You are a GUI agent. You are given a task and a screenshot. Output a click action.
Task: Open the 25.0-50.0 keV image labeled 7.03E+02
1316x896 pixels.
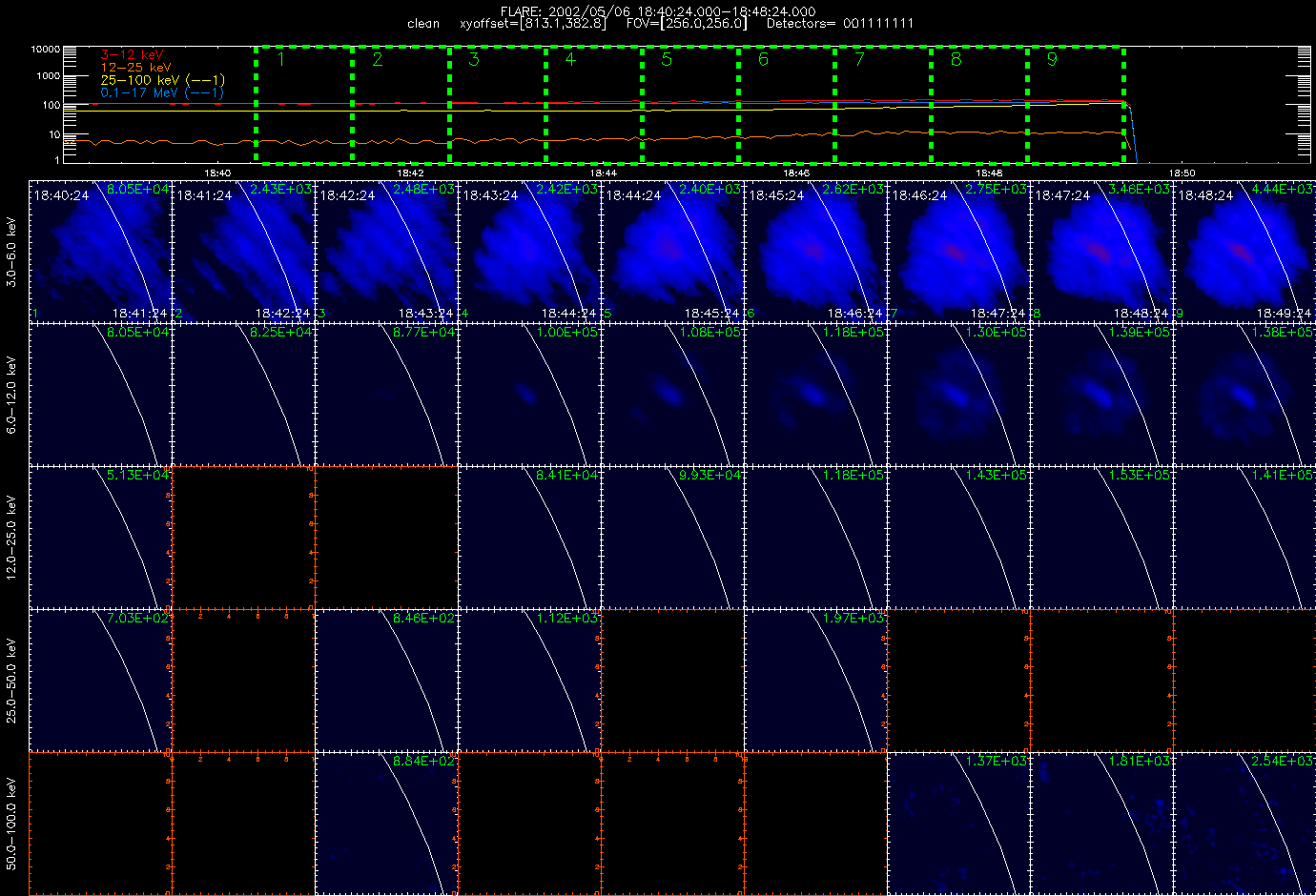pyautogui.click(x=100, y=680)
